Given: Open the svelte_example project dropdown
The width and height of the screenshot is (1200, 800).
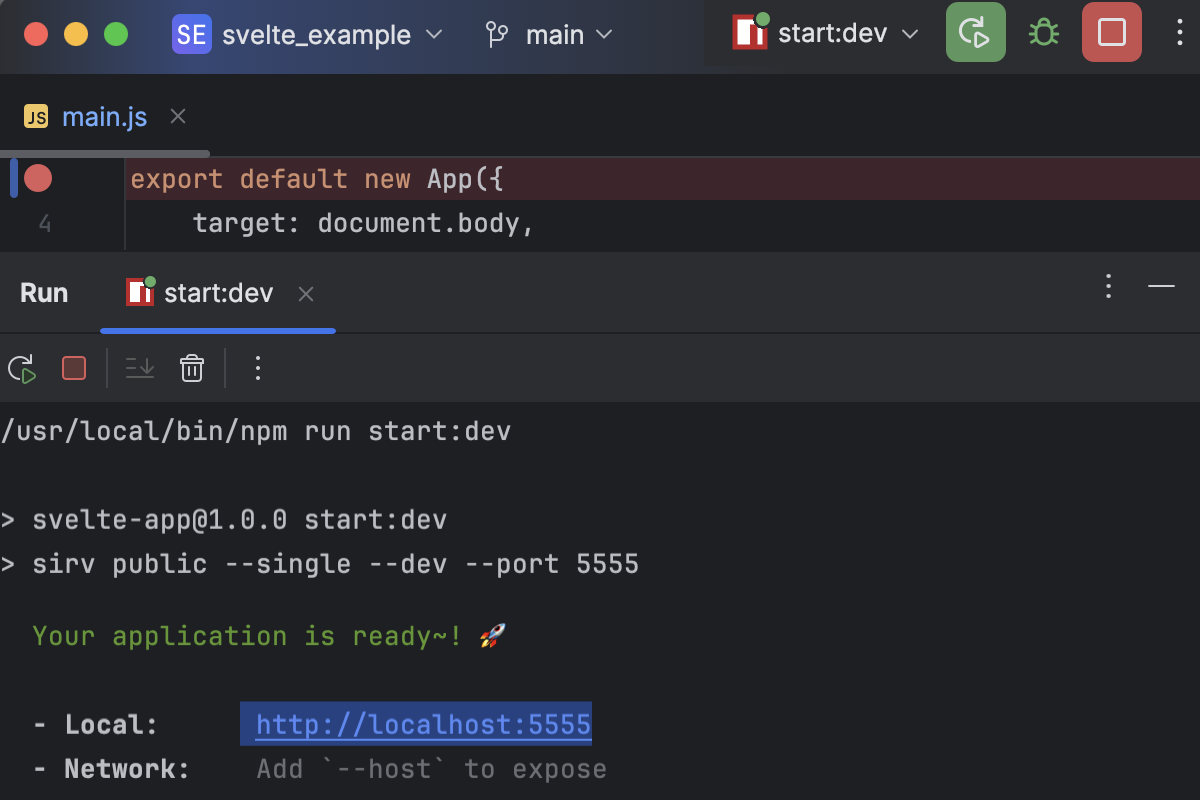Looking at the screenshot, I should click(310, 34).
